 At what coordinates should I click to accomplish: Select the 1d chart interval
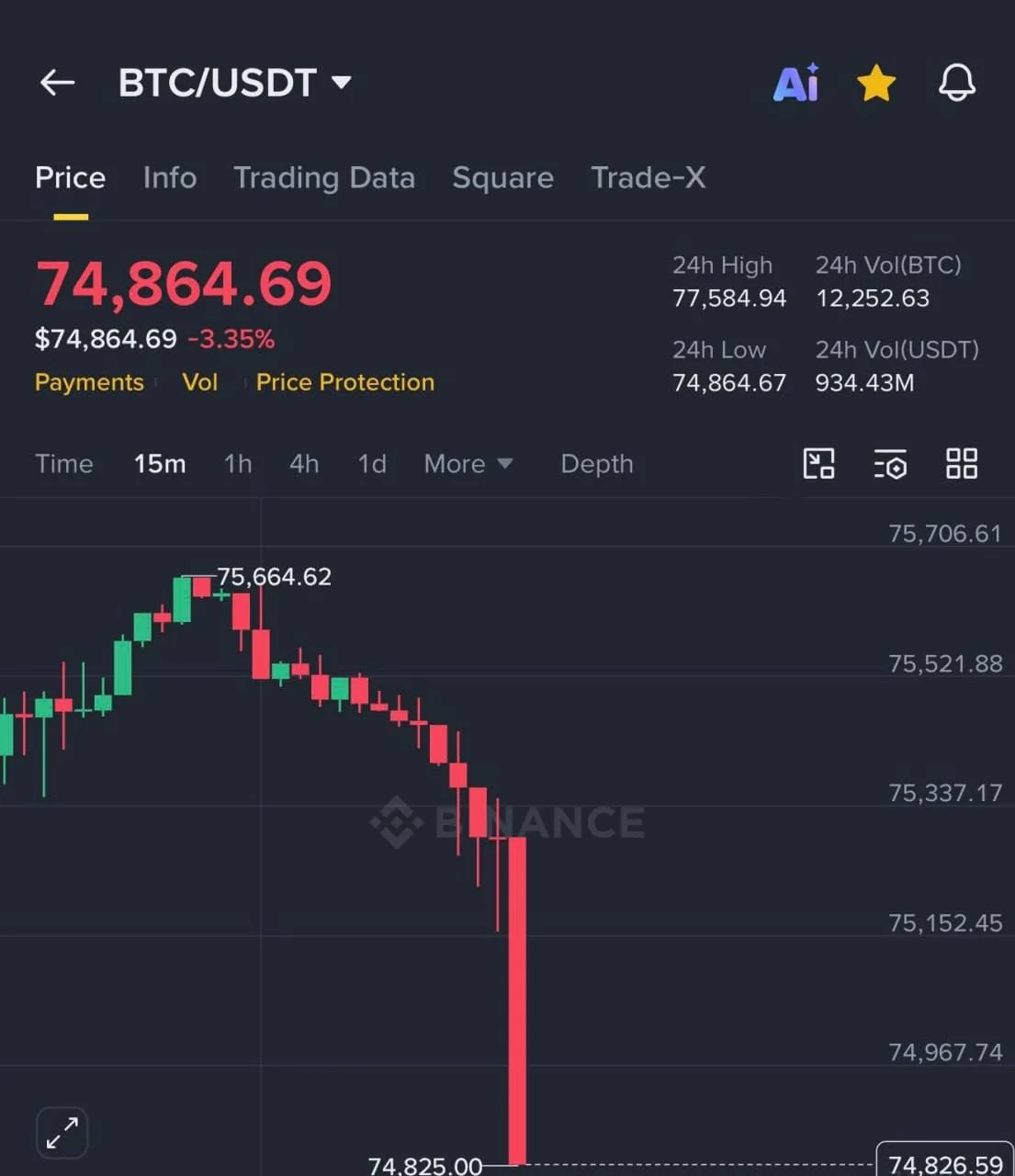pos(372,464)
